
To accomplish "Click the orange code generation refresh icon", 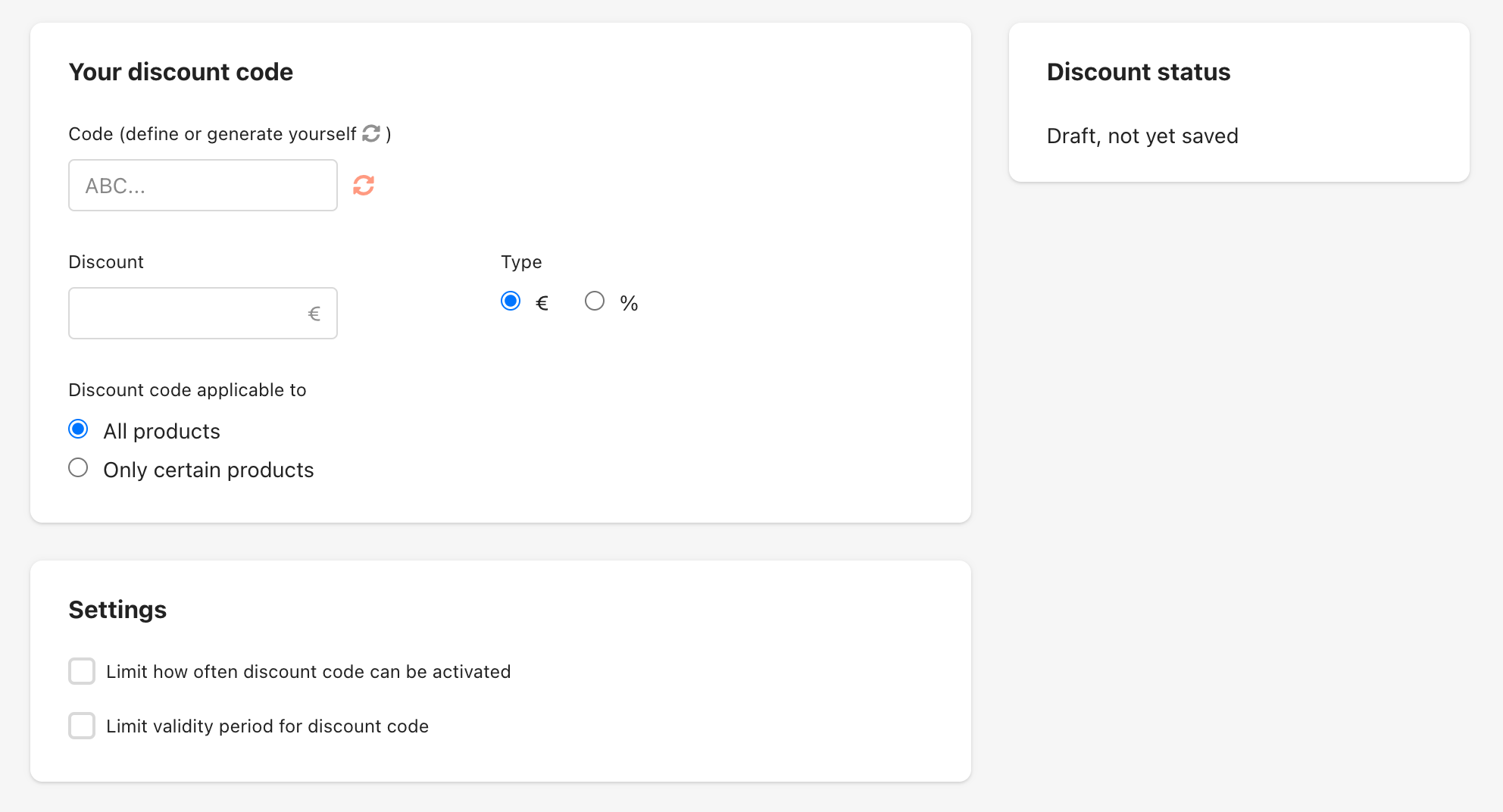I will (364, 185).
